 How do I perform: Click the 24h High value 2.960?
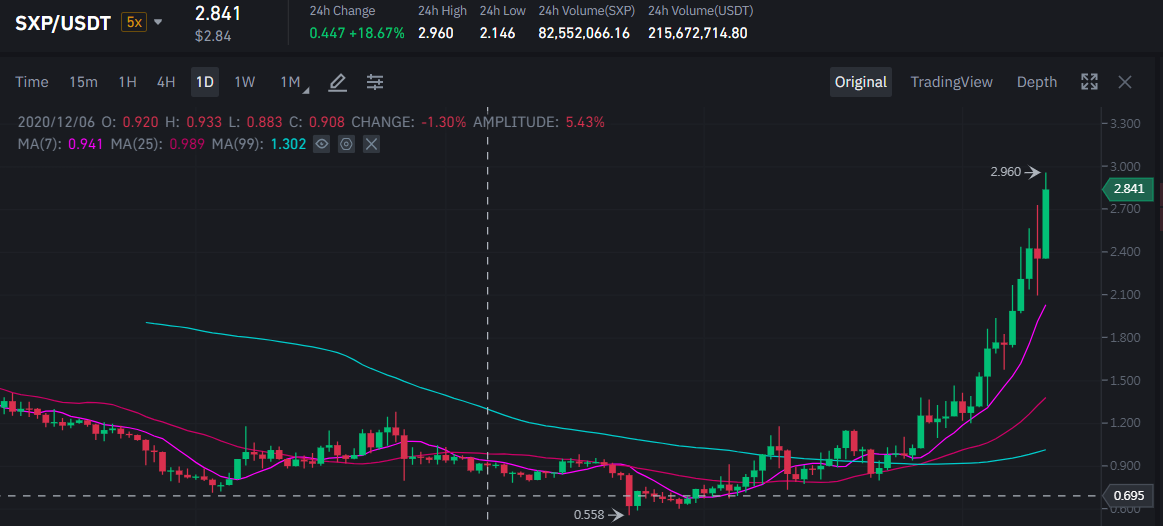[x=435, y=33]
